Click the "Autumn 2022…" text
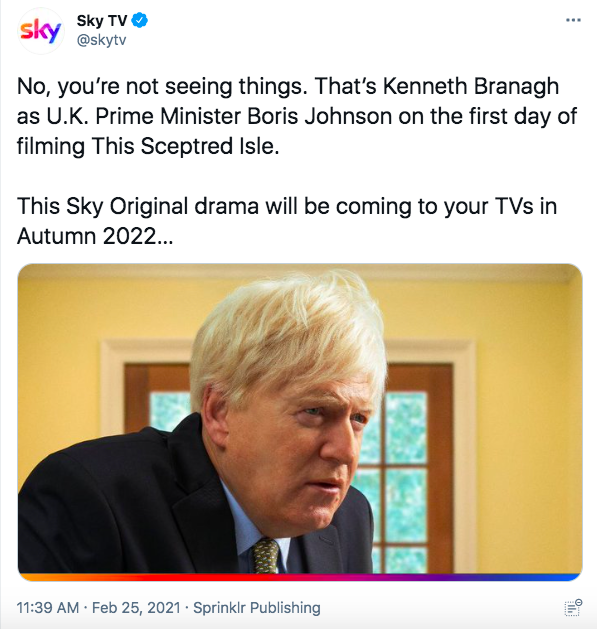The height and width of the screenshot is (629, 597). tap(95, 236)
